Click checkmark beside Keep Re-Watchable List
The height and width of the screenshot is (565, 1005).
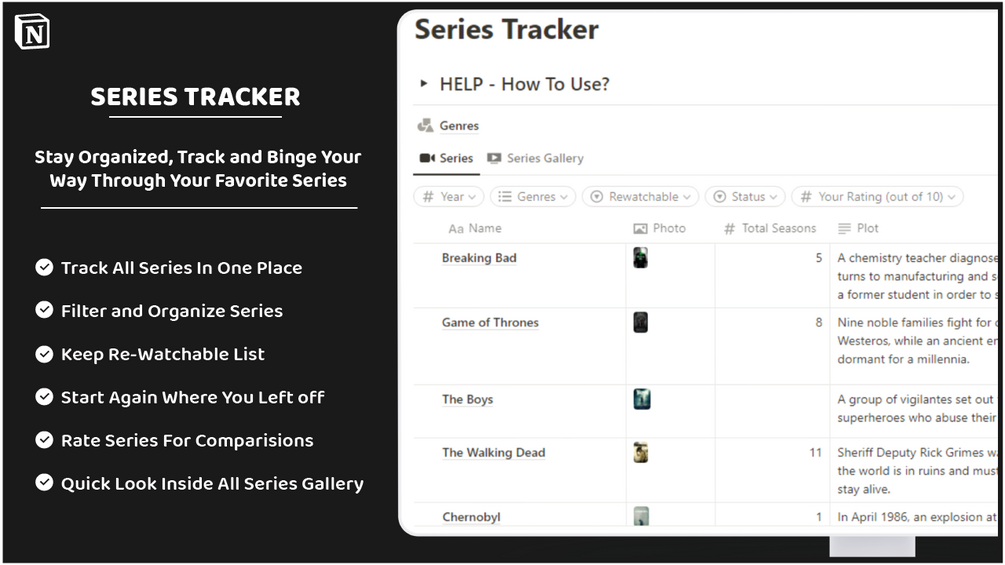[44, 354]
